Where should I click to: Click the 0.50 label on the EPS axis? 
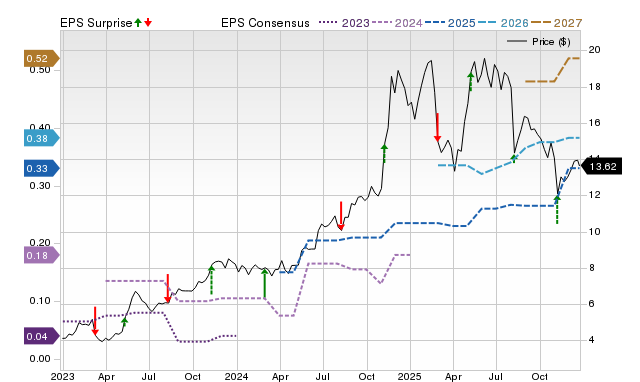[x=40, y=70]
